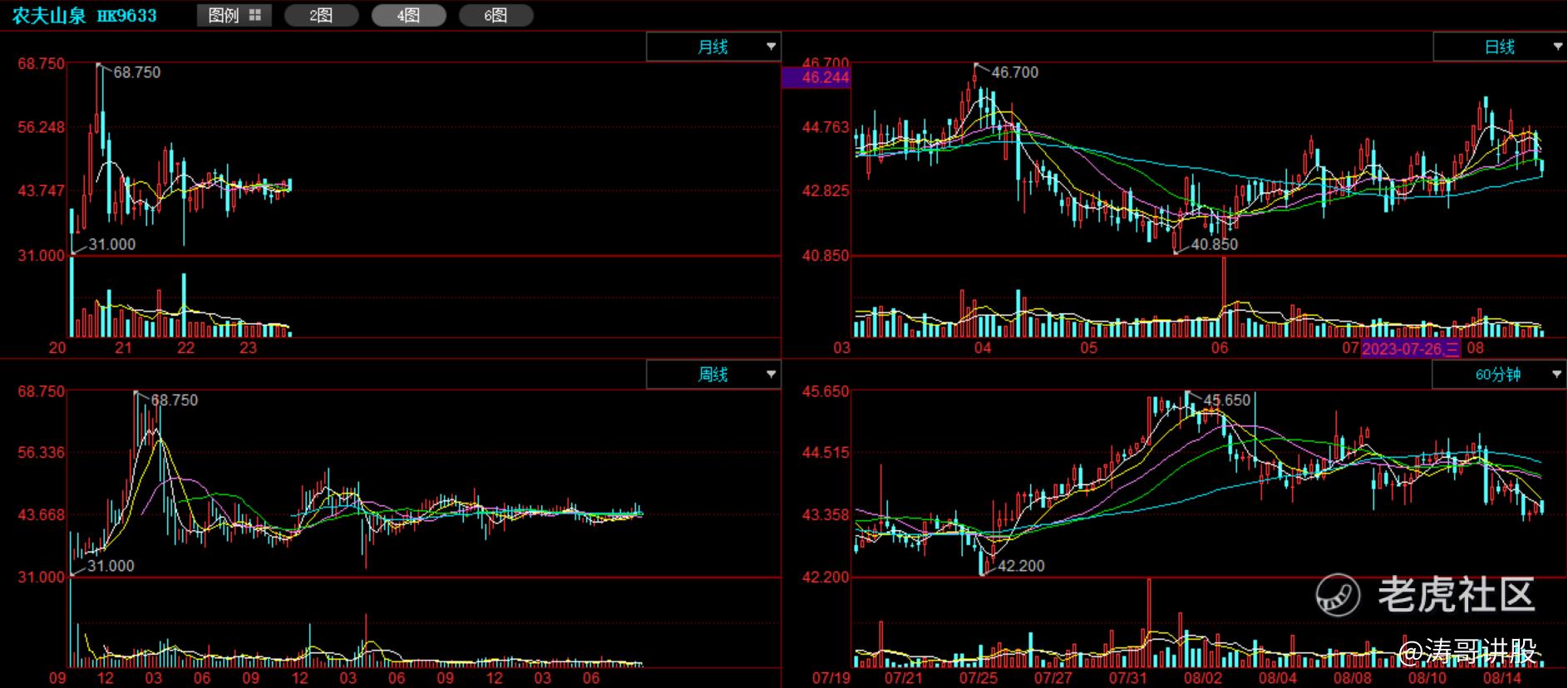The height and width of the screenshot is (688, 1568).
Task: Click year label 23 under monthly chart
Action: coord(248,348)
